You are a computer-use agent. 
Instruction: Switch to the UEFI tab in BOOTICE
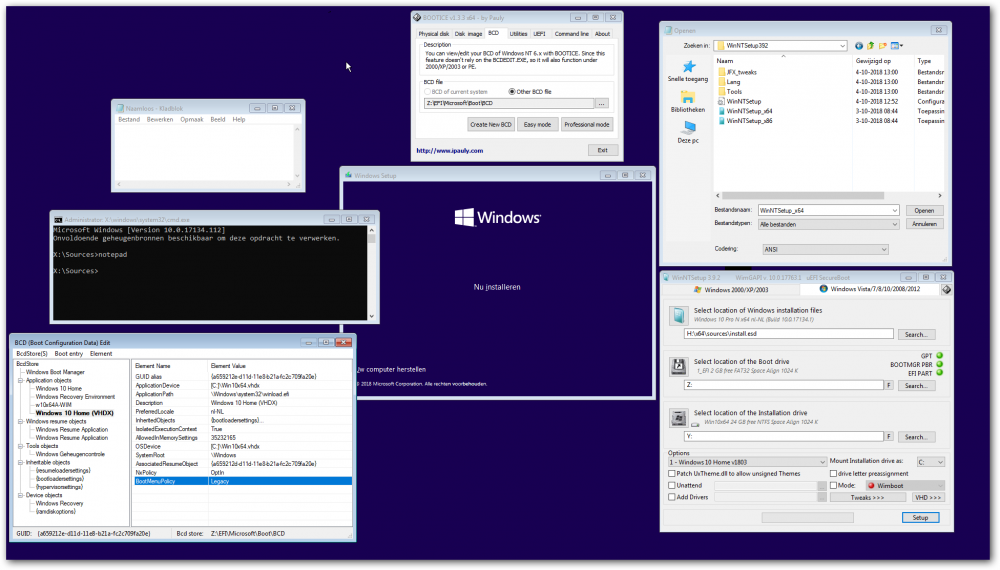(539, 34)
